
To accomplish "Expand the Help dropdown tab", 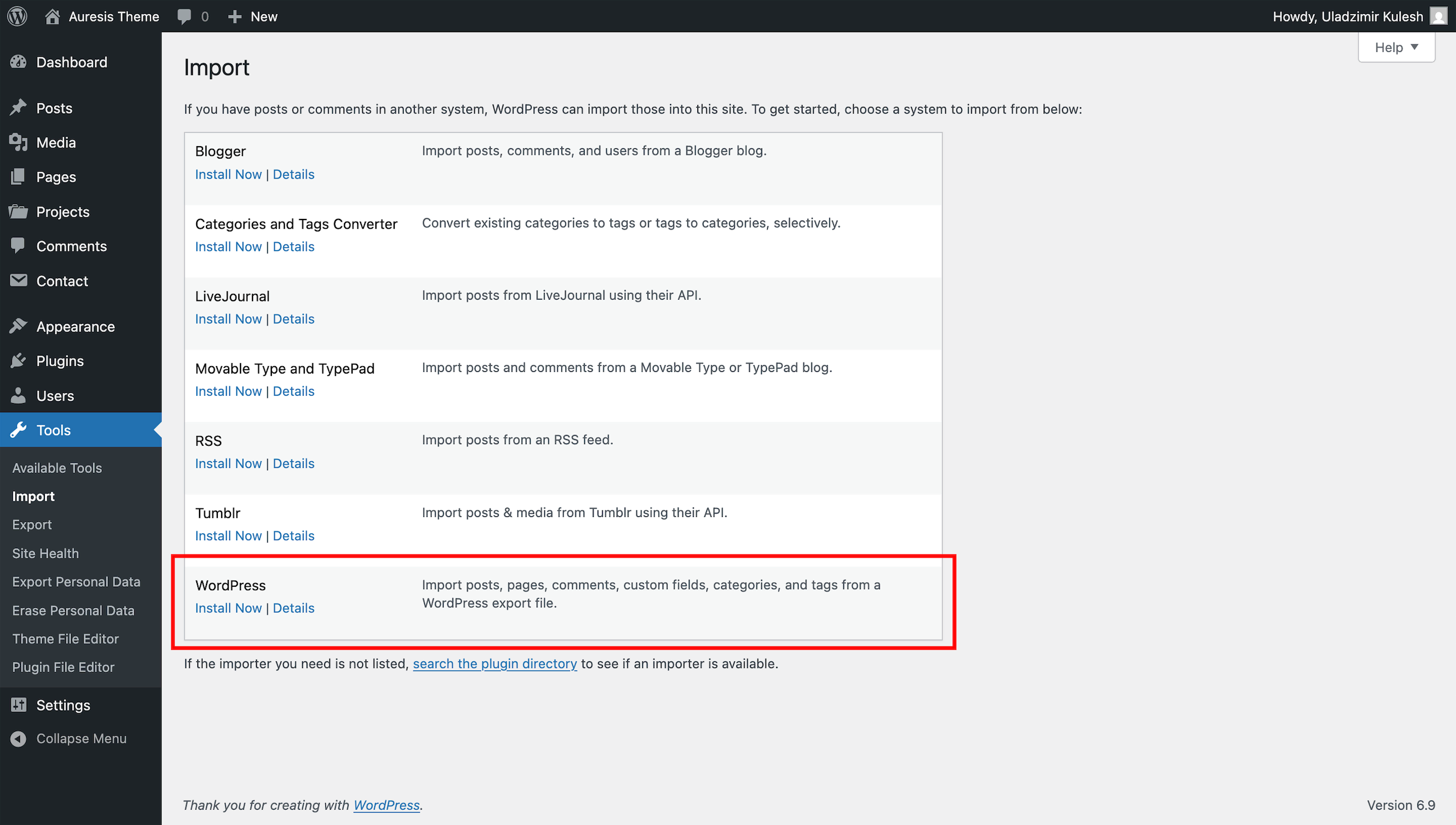I will click(1396, 48).
